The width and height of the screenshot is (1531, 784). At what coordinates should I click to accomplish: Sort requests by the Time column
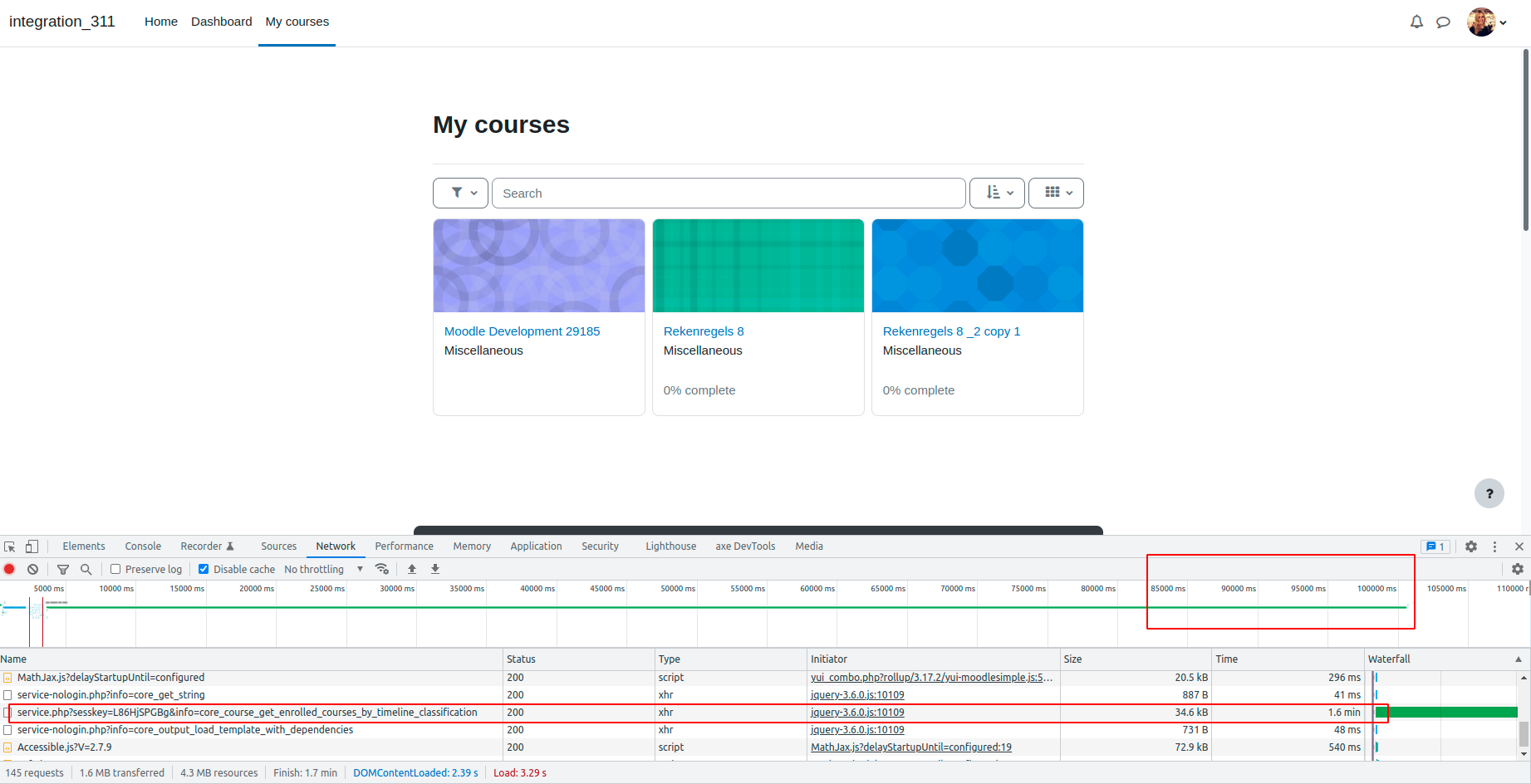pyautogui.click(x=1288, y=659)
